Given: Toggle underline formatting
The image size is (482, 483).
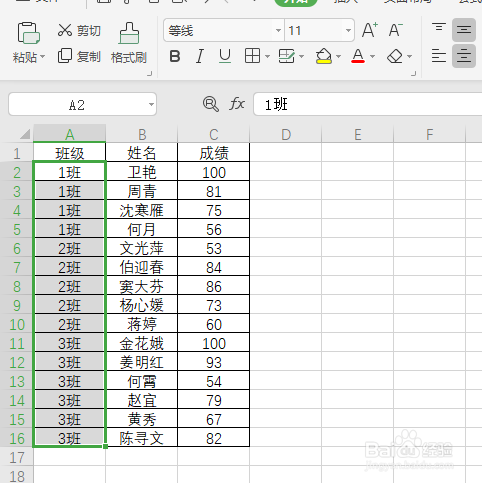Looking at the screenshot, I should coord(225,56).
